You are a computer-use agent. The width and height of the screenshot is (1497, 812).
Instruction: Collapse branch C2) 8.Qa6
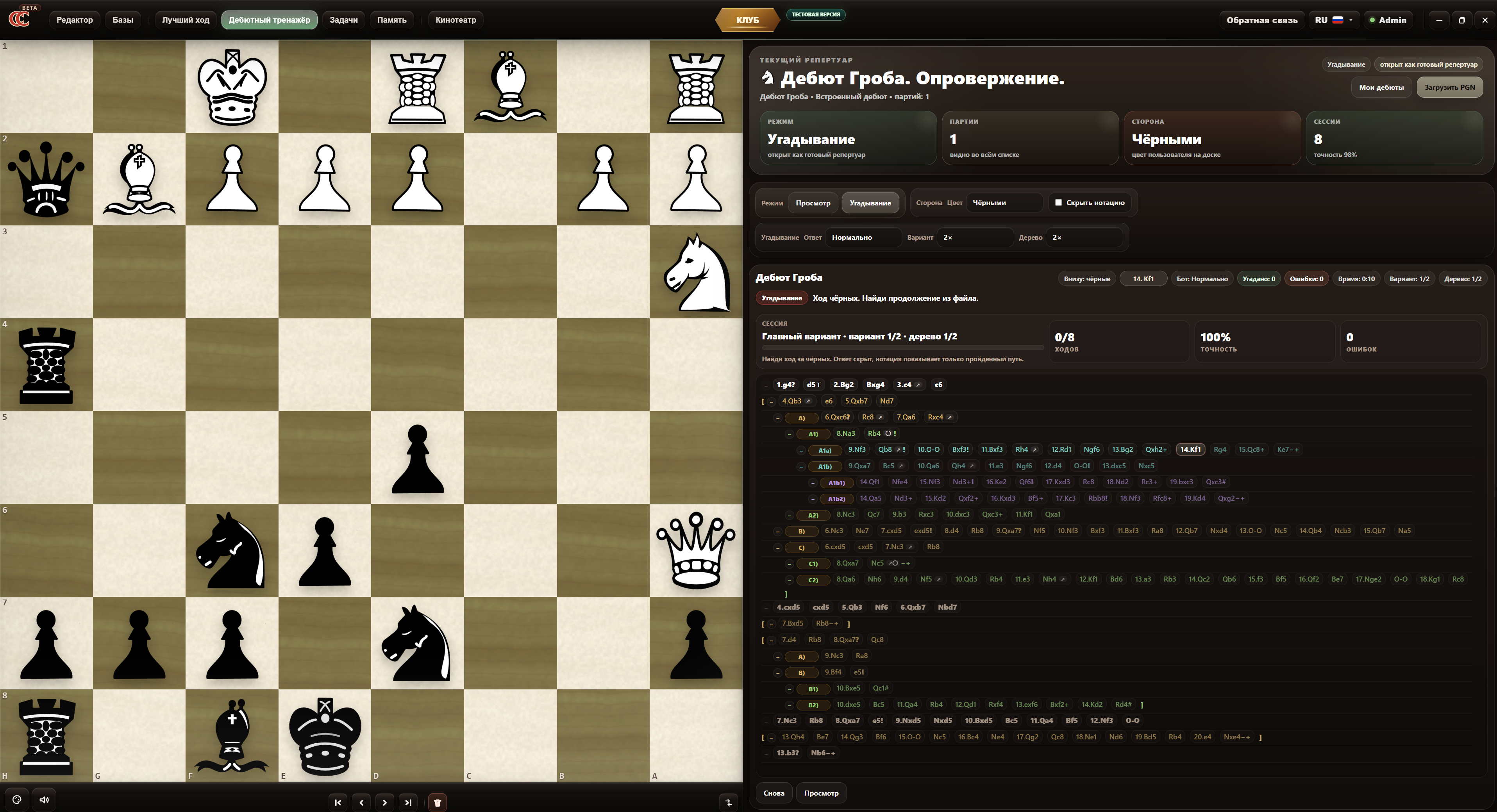789,580
